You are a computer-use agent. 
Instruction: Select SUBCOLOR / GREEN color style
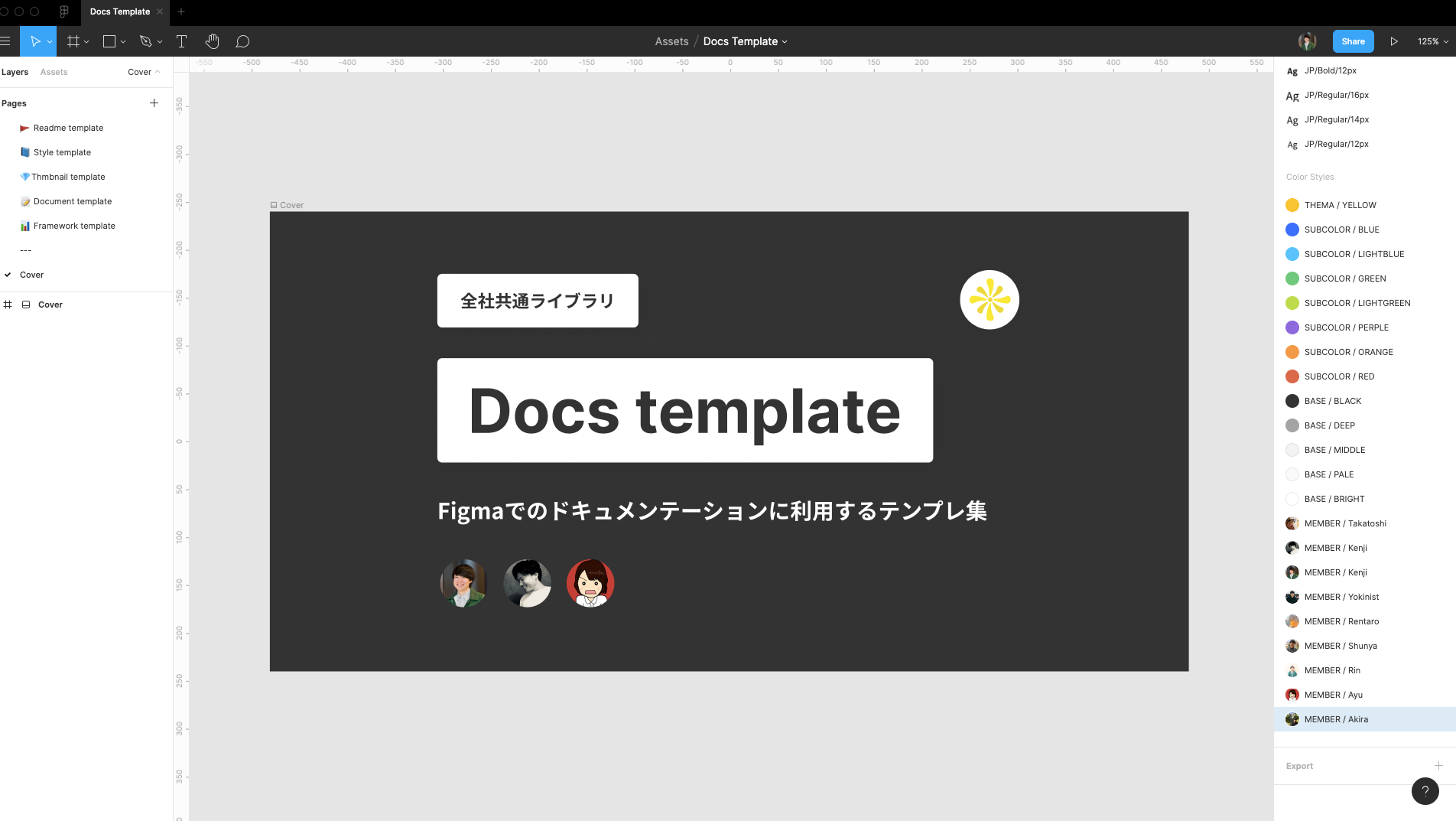[1365, 279]
